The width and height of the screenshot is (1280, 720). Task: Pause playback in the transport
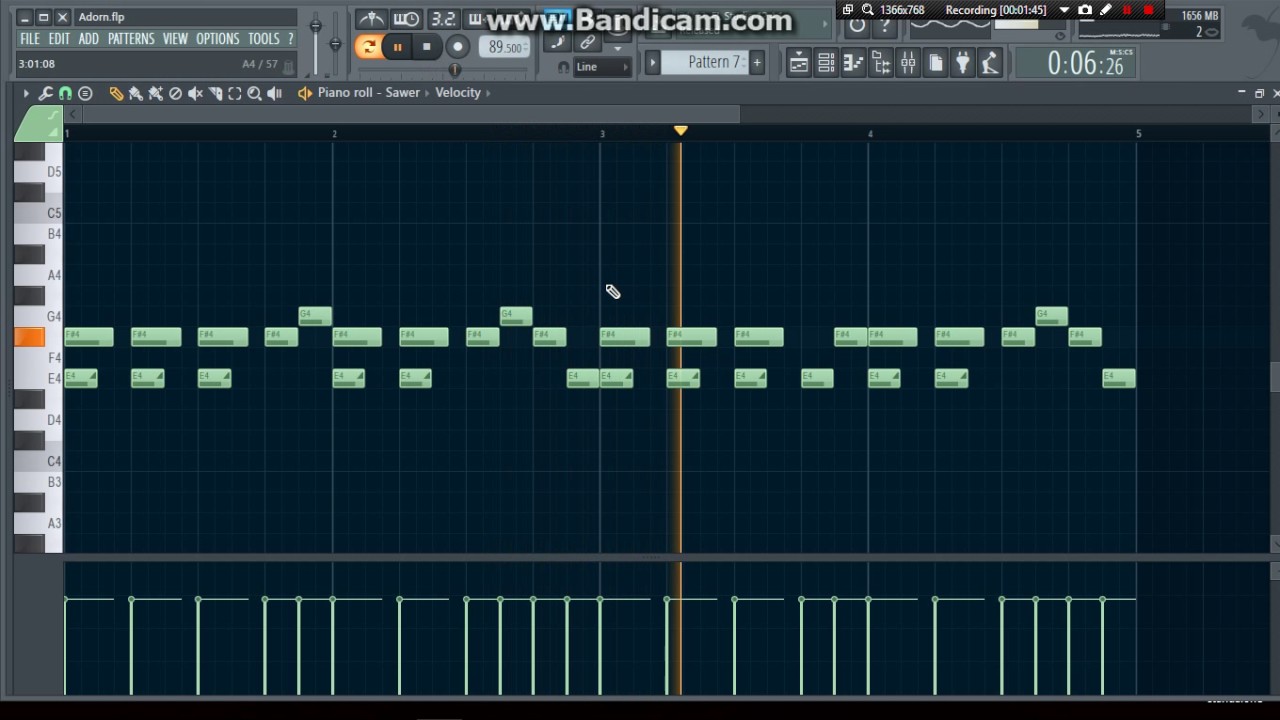pyautogui.click(x=397, y=47)
